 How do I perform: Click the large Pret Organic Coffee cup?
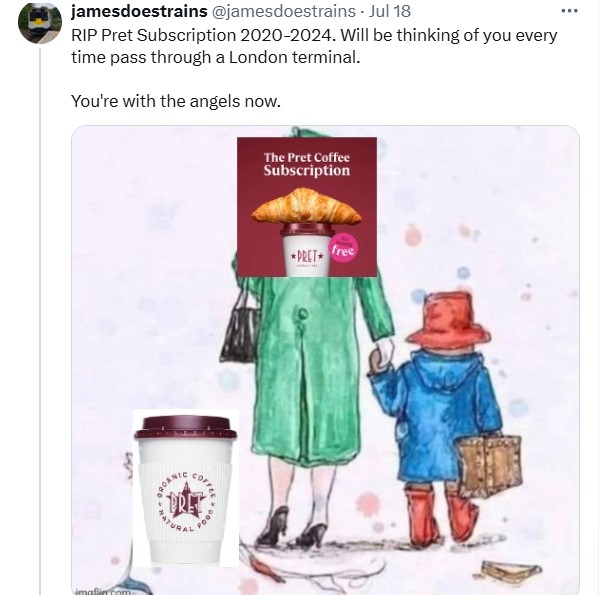pos(185,488)
